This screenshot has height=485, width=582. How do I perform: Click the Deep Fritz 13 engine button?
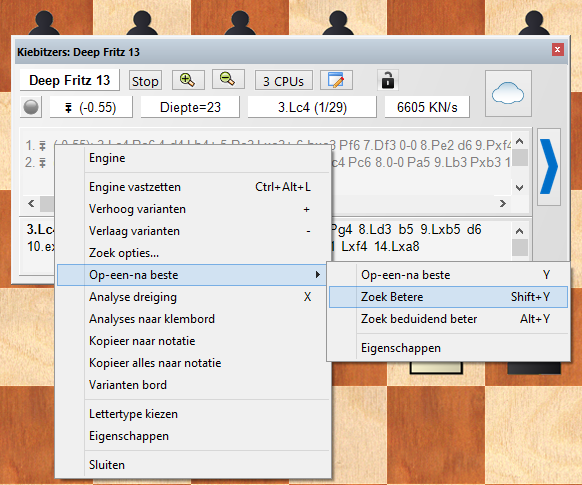tap(70, 80)
